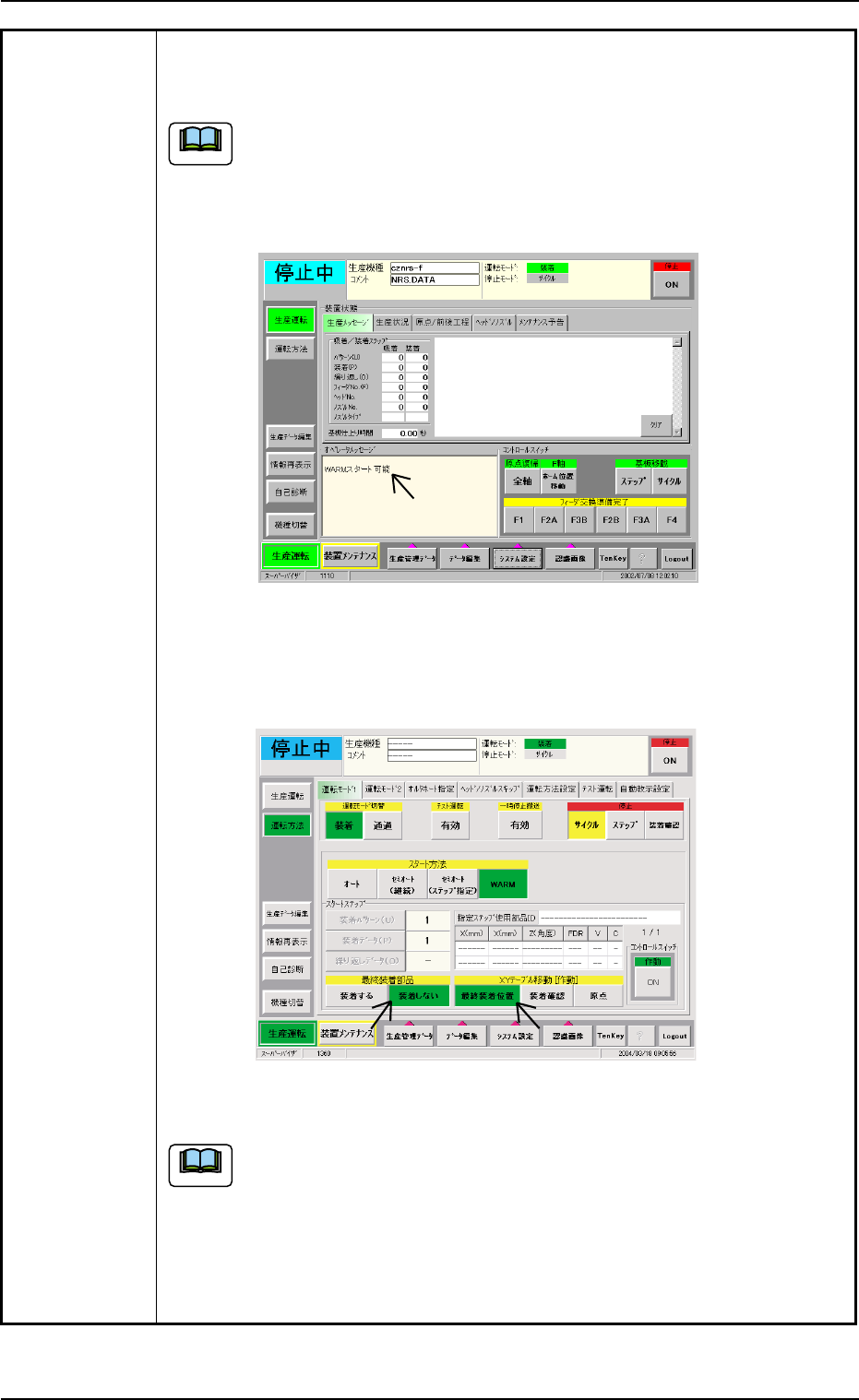Select 装着確認 under XYテーブル移動
This screenshot has height=1400, width=859.
pos(547,996)
